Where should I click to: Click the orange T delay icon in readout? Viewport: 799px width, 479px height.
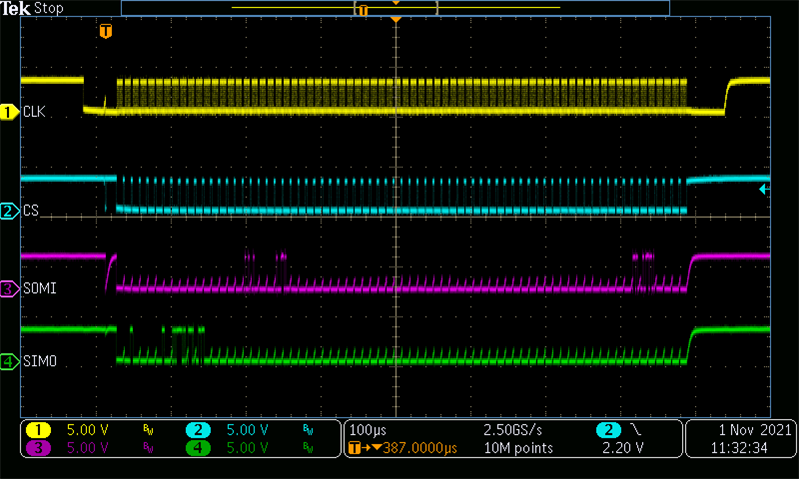[355, 448]
